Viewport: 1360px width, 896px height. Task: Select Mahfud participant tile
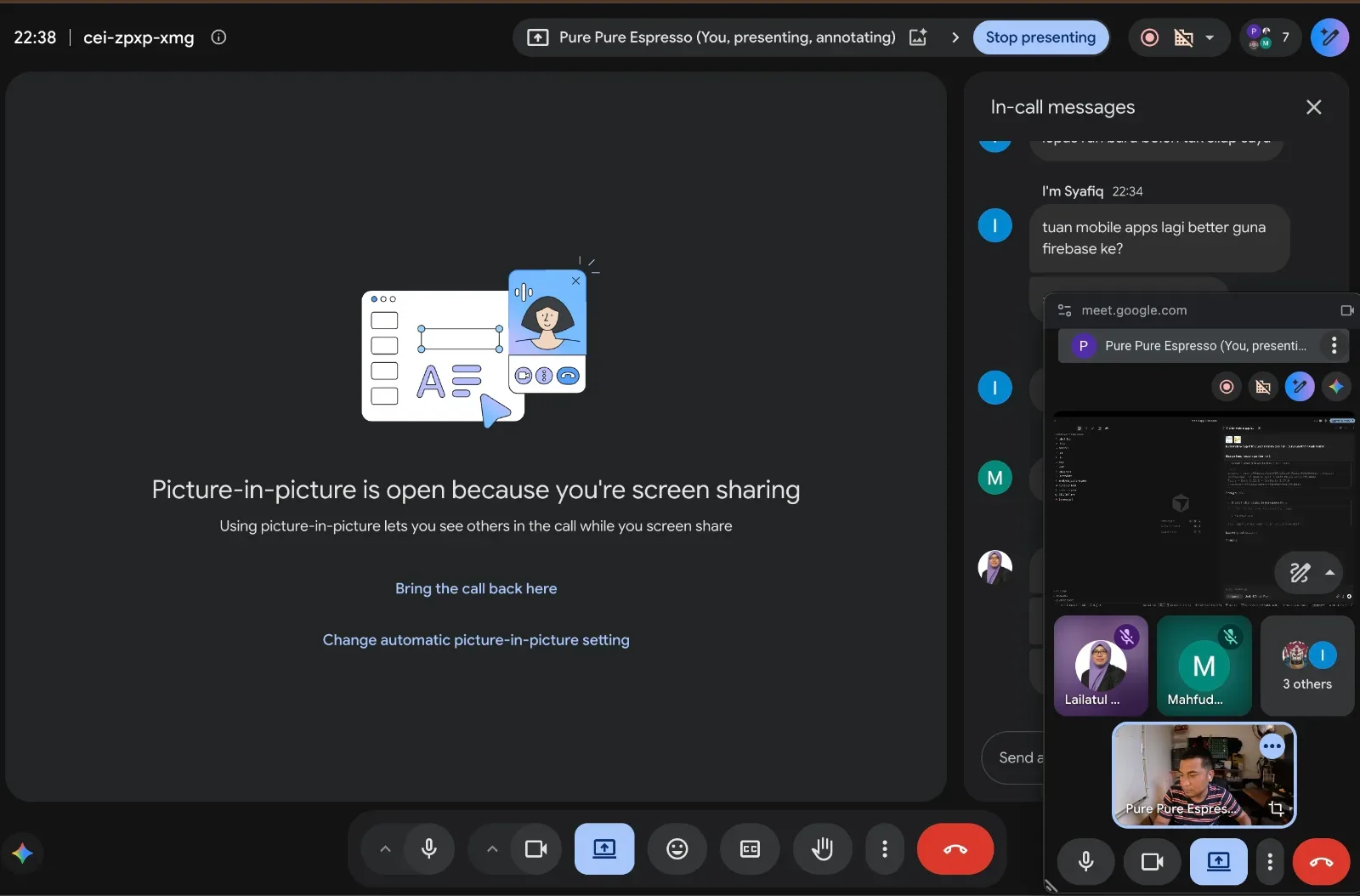(1204, 666)
